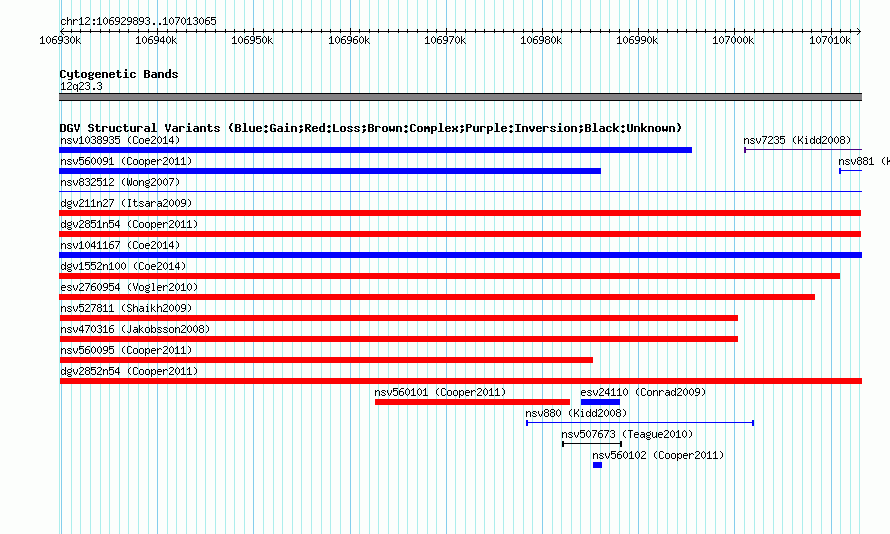Click the 106950k ruler tick label
The width and height of the screenshot is (890, 534).
tap(252, 40)
